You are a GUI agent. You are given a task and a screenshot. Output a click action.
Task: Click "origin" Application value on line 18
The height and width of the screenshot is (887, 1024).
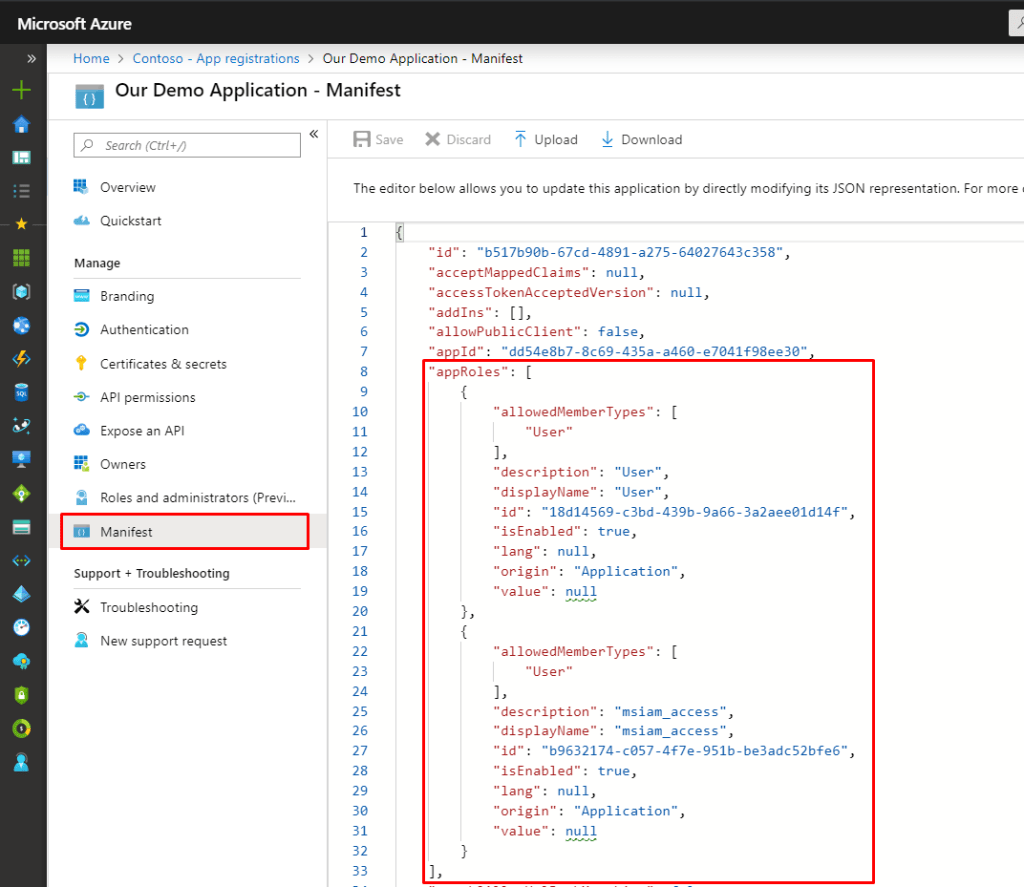626,572
